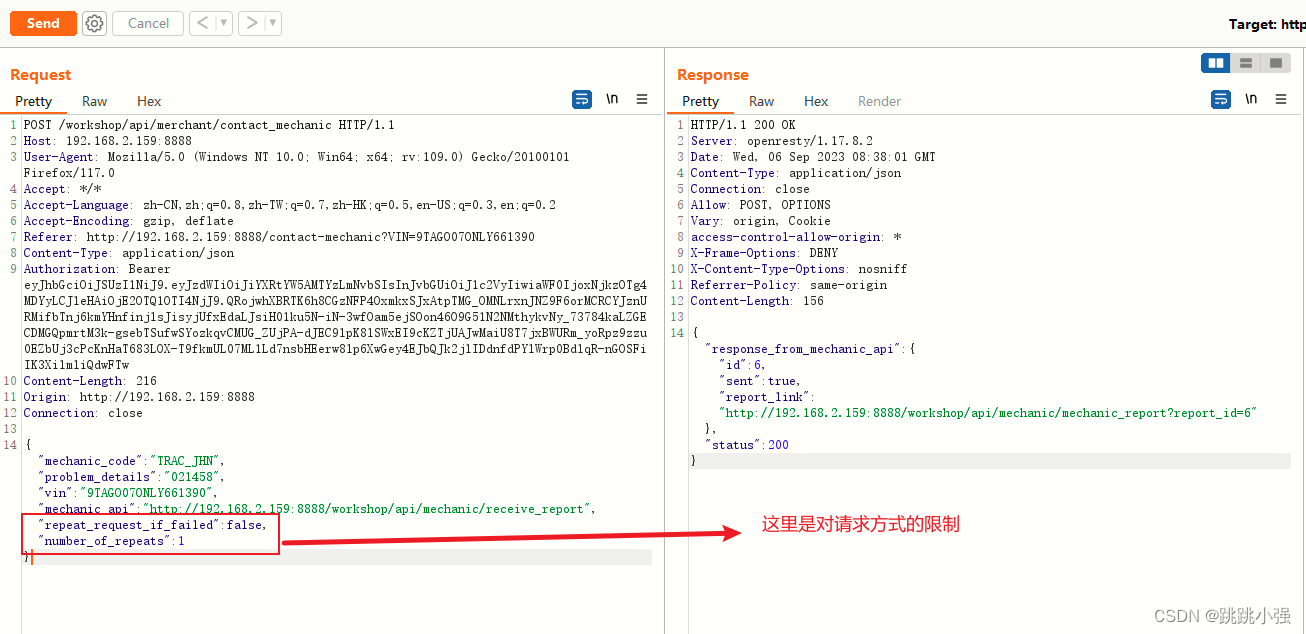Select the Response Render tab

click(x=879, y=101)
